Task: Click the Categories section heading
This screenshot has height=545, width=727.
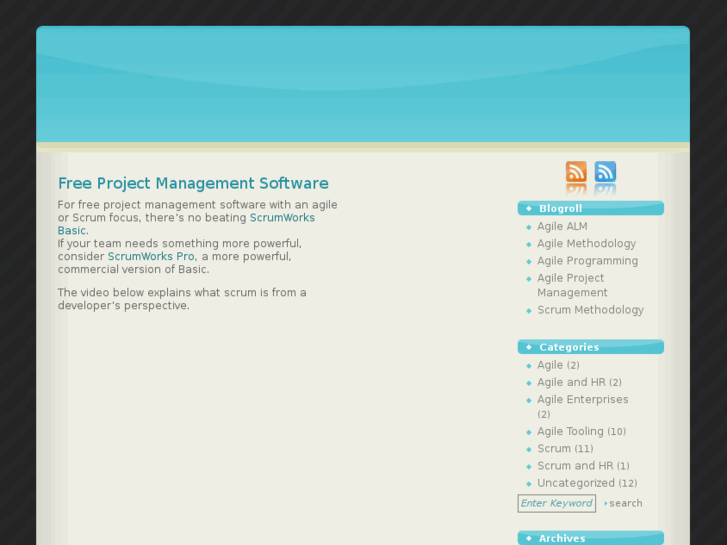Action: click(x=590, y=347)
